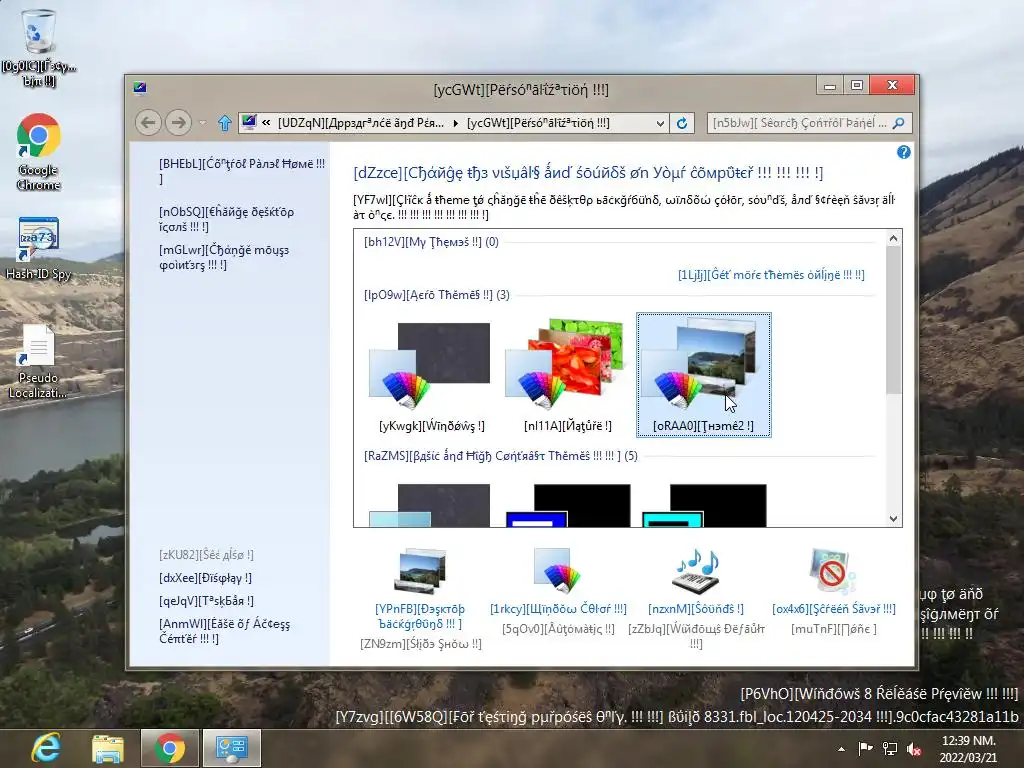Click the themes list scrollbar thumb
The width and height of the screenshot is (1024, 768).
(x=893, y=321)
